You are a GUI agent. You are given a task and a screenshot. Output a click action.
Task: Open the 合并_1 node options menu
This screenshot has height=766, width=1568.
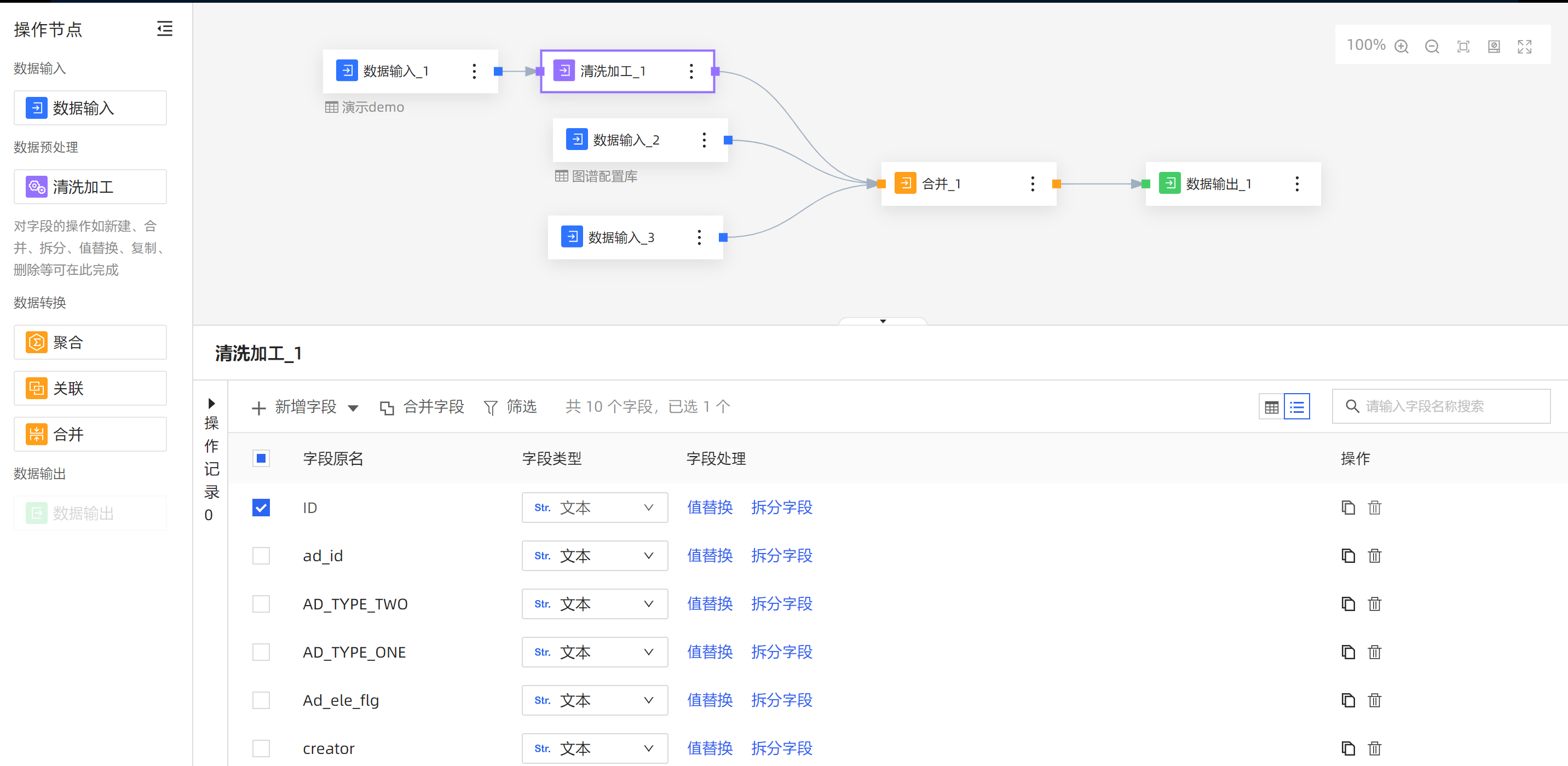pyautogui.click(x=1033, y=184)
